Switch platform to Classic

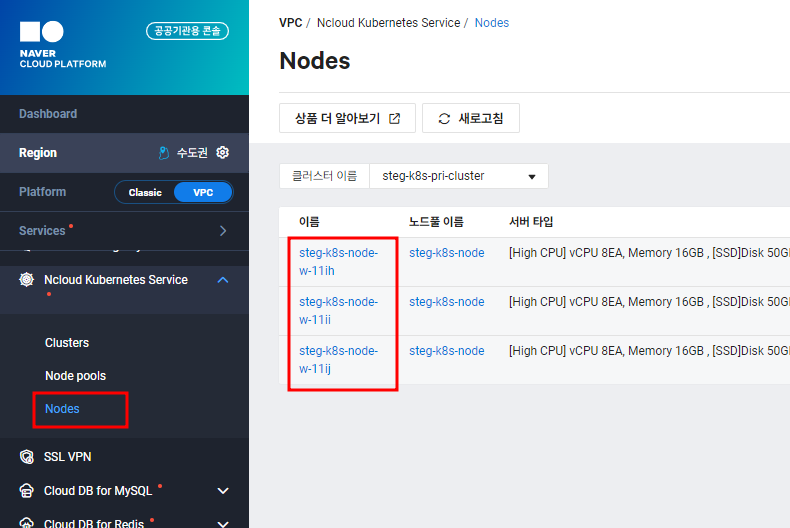pos(145,192)
